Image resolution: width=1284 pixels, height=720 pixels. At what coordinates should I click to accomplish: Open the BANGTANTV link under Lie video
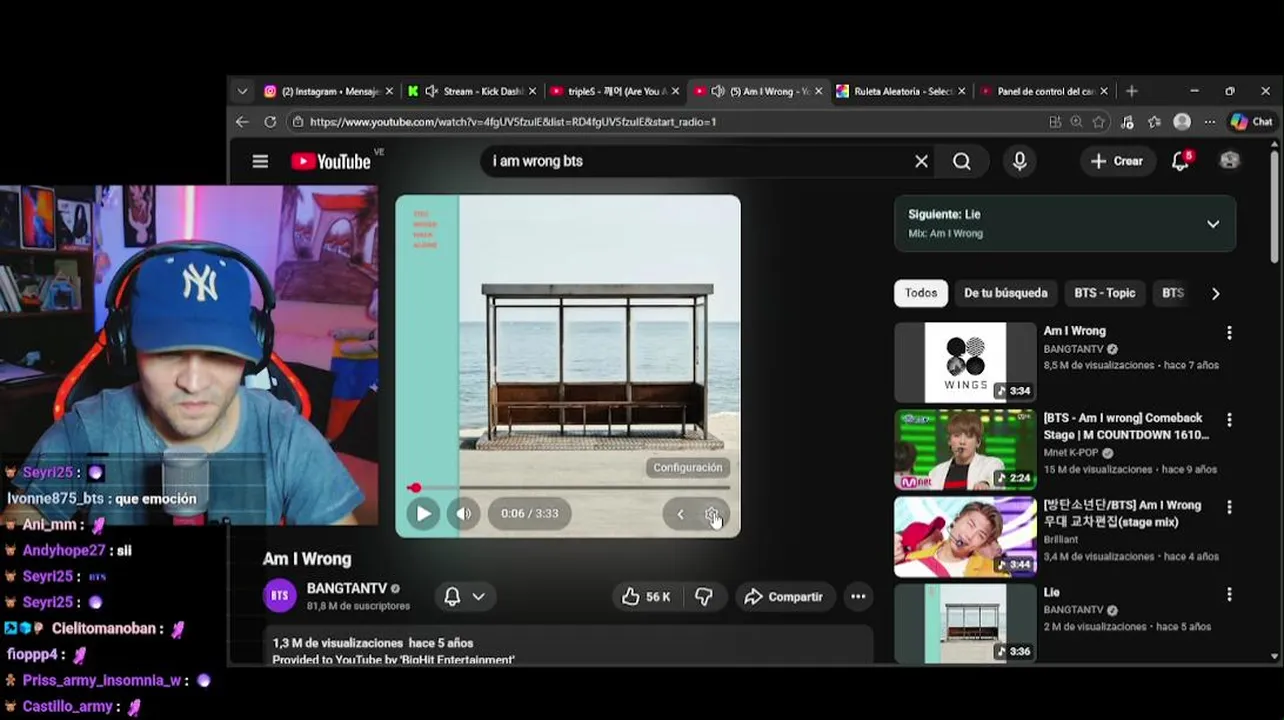(1074, 609)
